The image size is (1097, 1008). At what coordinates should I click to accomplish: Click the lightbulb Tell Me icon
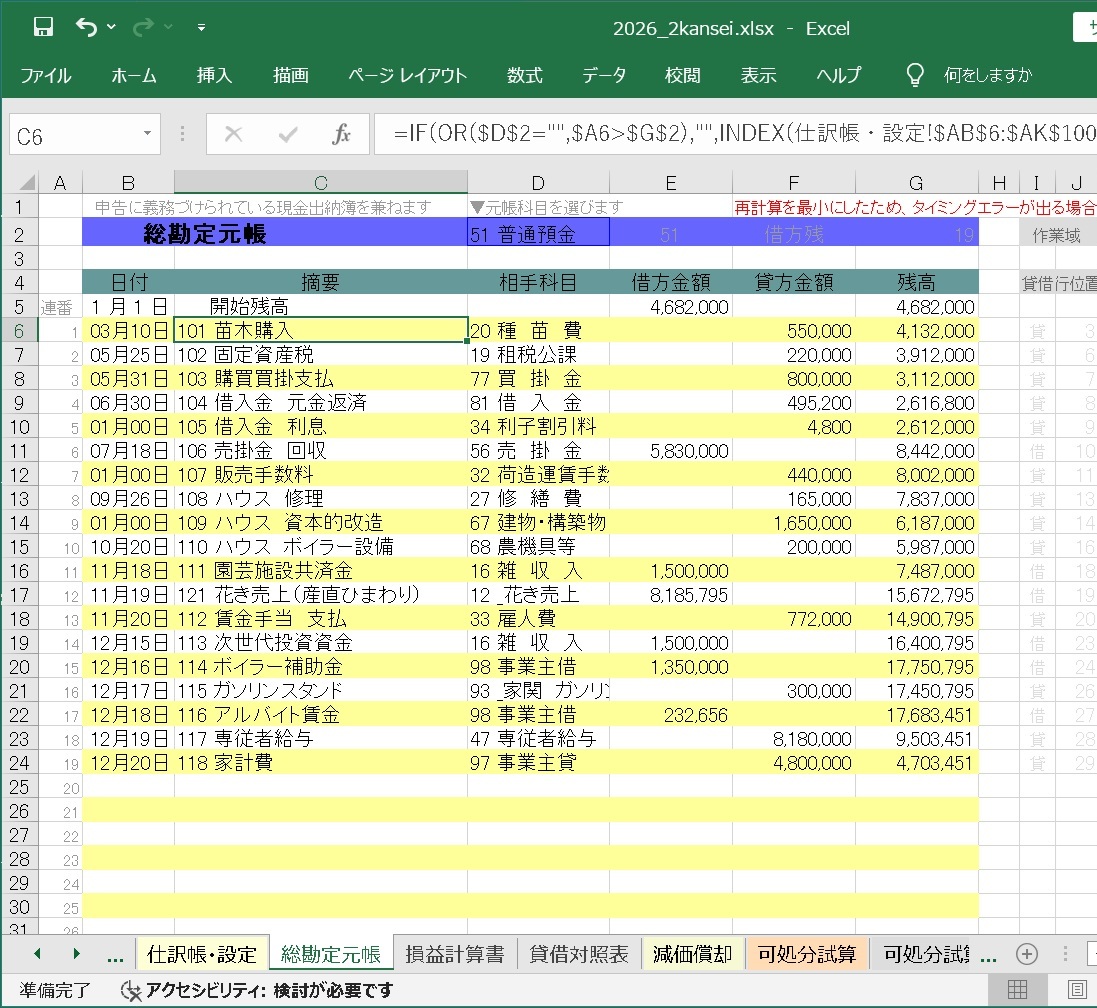point(914,75)
